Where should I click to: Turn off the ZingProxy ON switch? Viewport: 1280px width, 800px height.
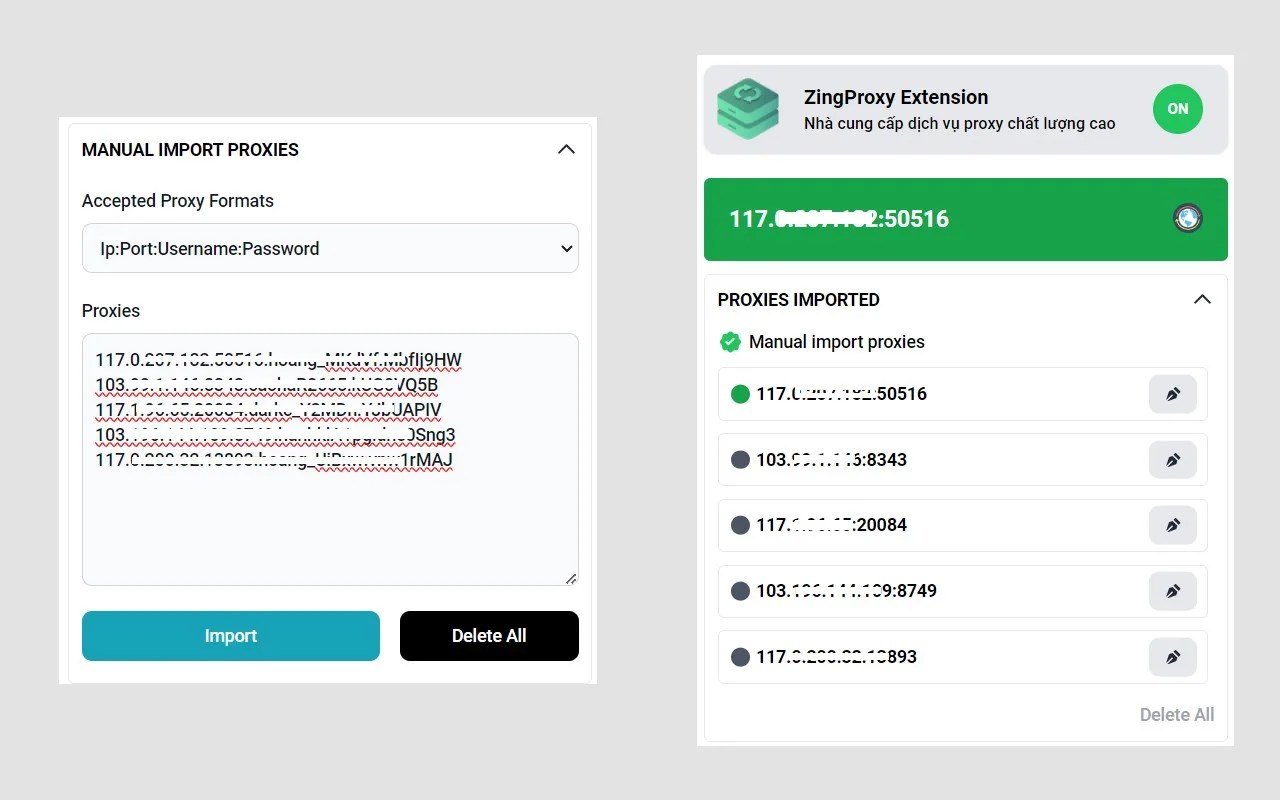tap(1177, 109)
